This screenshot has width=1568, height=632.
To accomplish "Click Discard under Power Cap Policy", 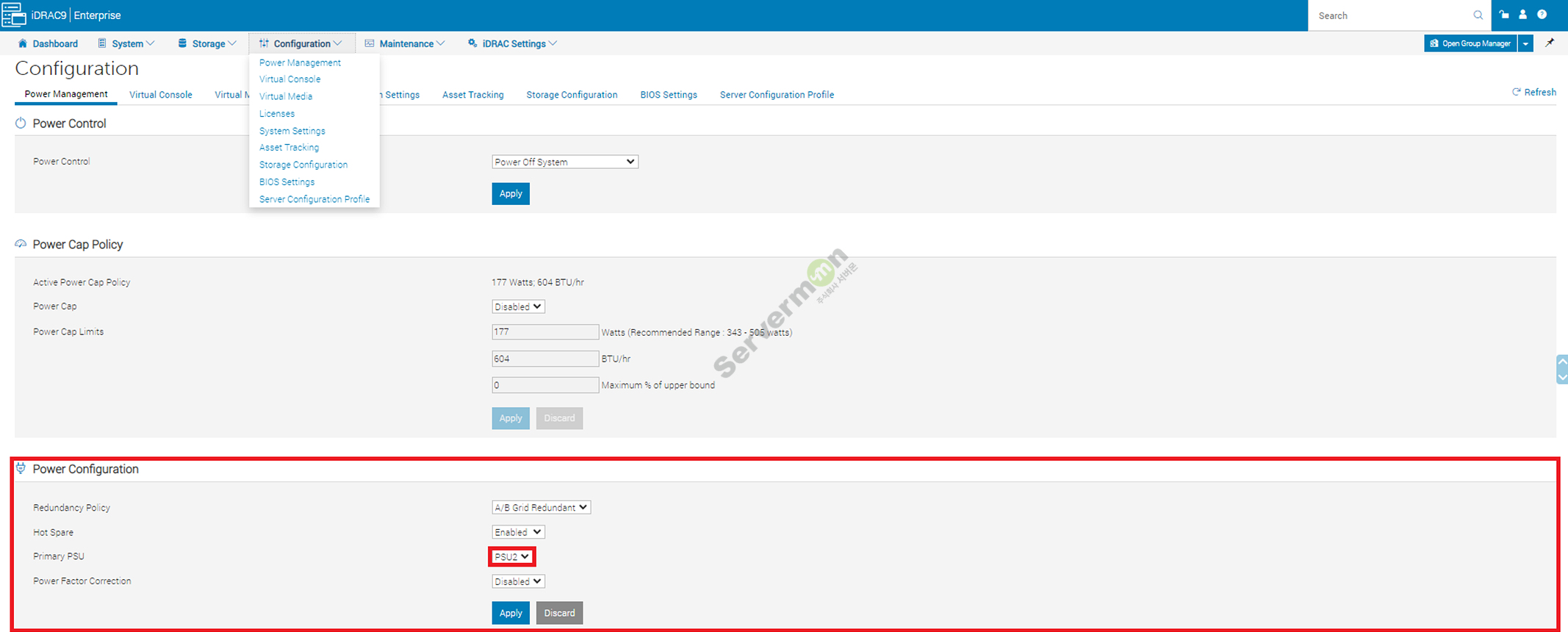I will 559,418.
